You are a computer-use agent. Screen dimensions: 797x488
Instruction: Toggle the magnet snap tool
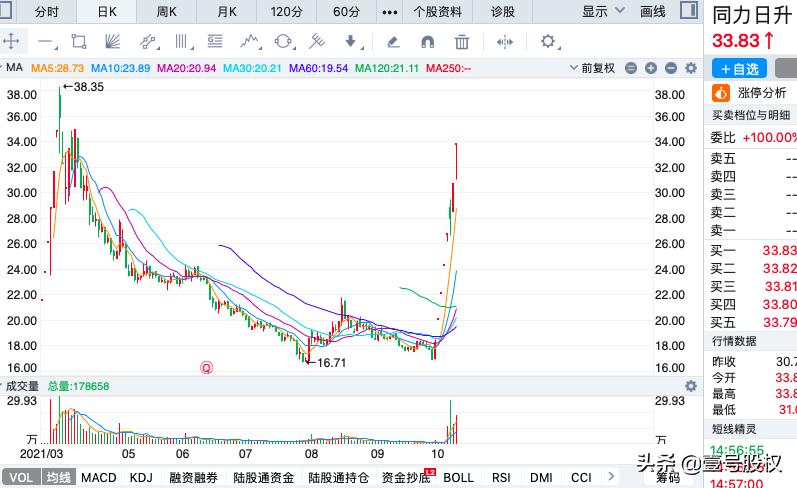click(427, 42)
